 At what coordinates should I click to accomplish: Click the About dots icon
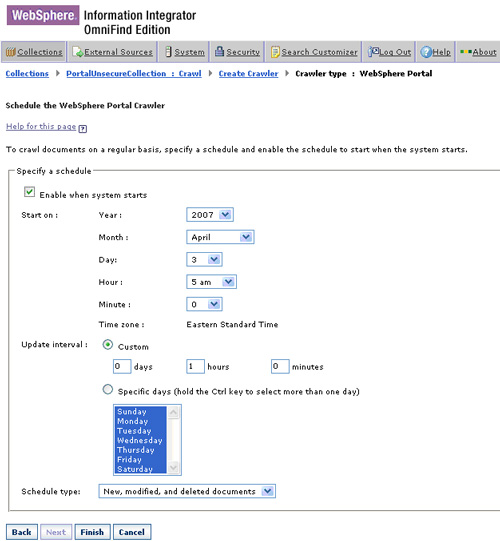coord(465,52)
